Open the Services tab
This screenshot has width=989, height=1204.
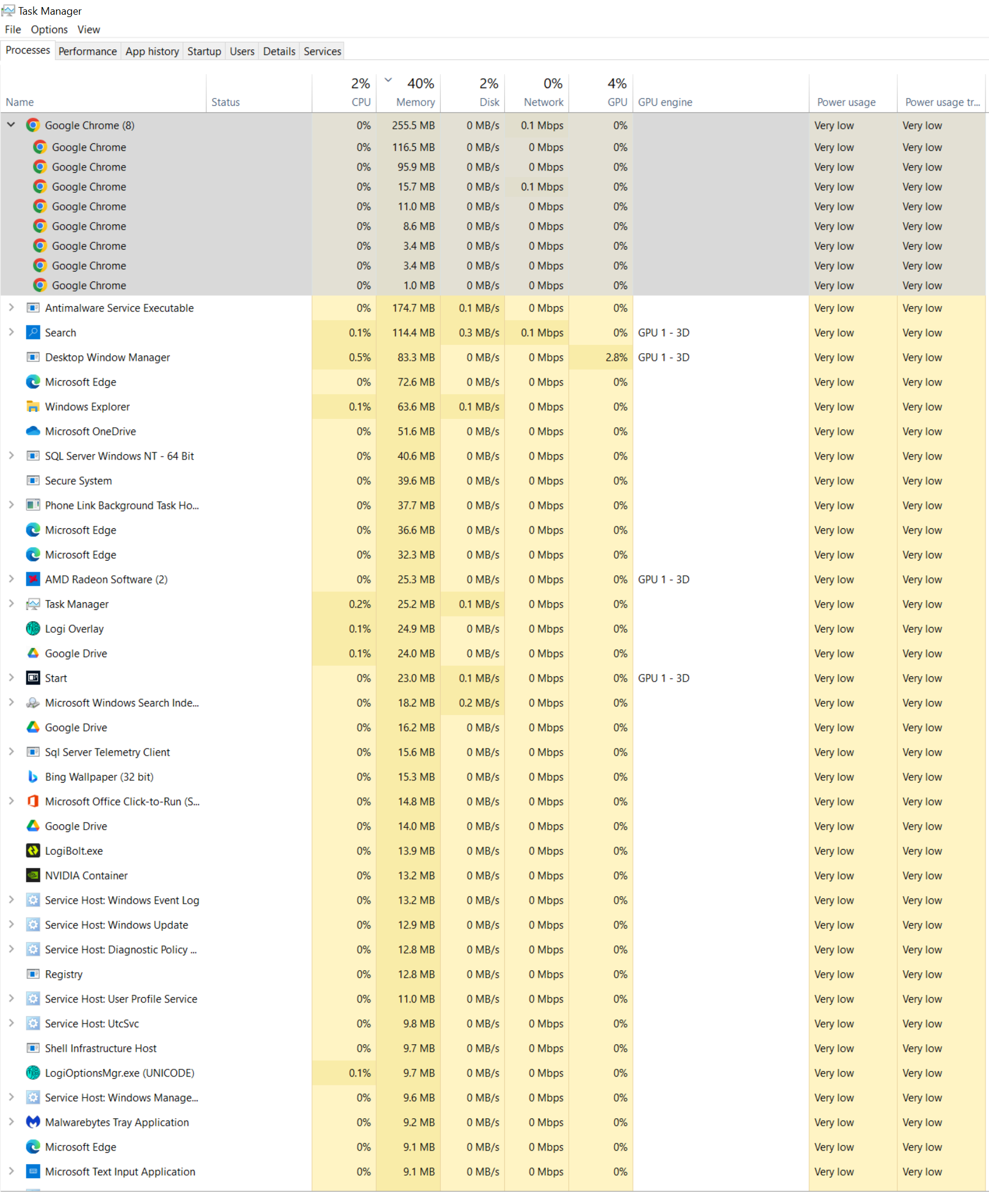pyautogui.click(x=323, y=51)
